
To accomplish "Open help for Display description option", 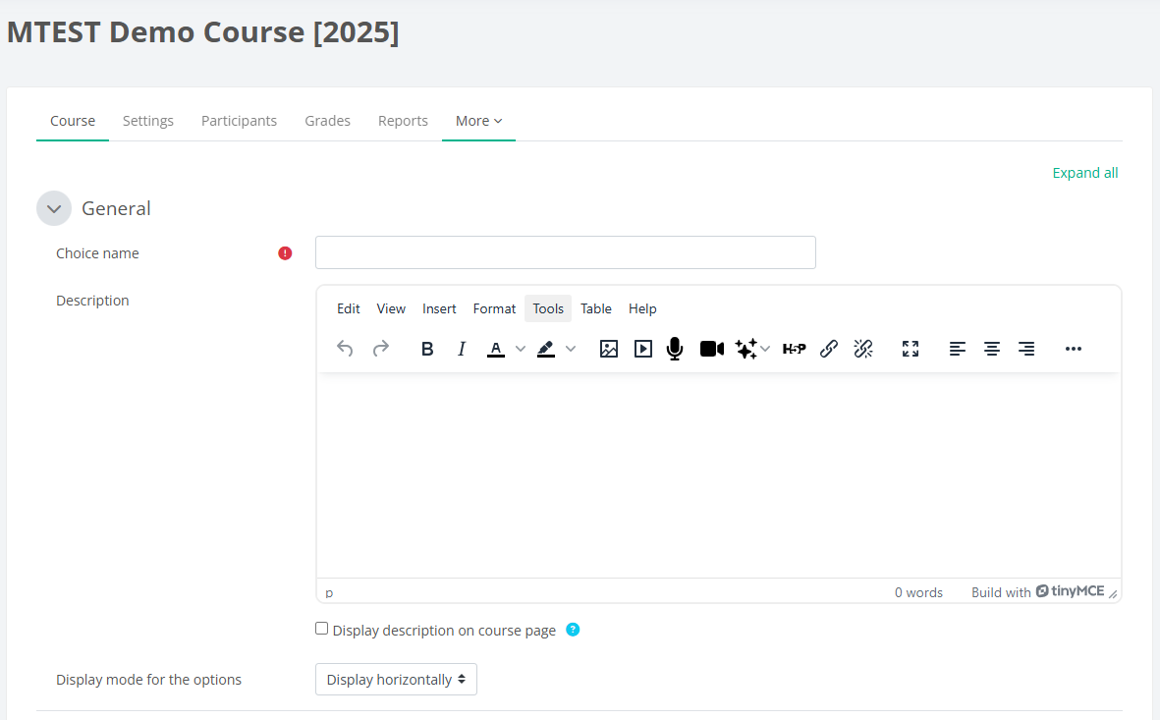I will point(572,630).
